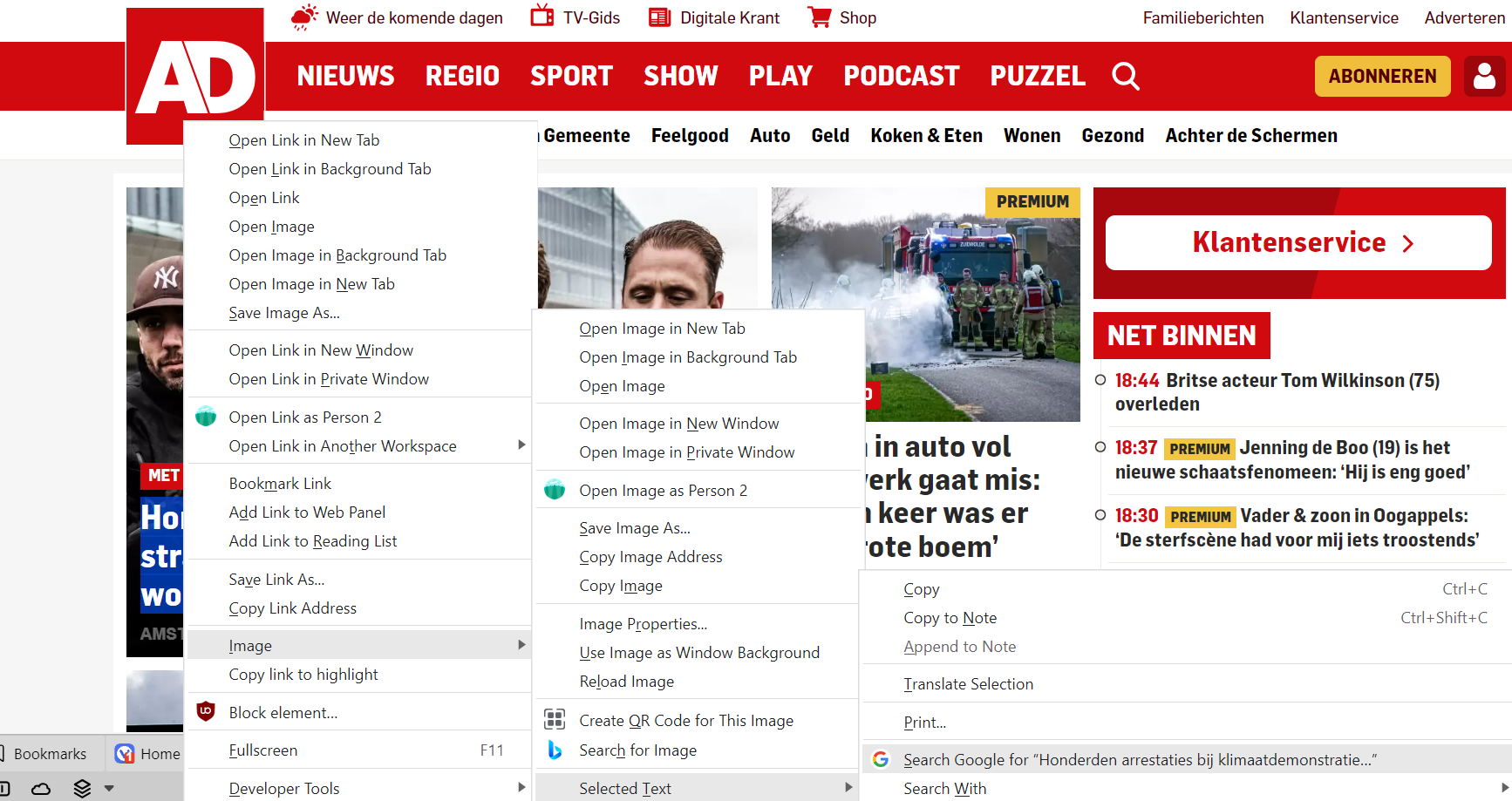
Task: Click the TV-Gids television icon
Action: [542, 17]
